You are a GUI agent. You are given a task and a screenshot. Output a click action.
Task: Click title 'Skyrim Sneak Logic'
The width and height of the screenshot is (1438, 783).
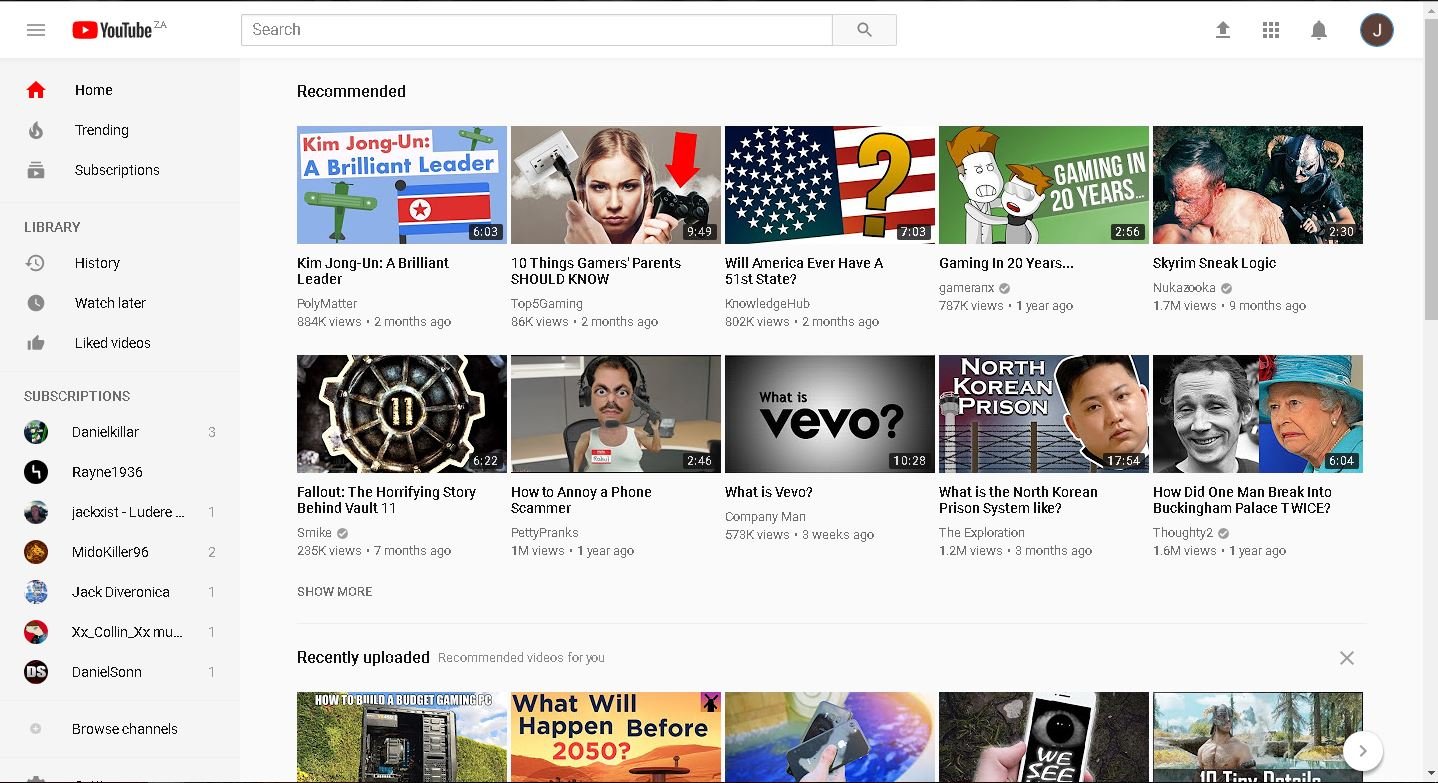(x=1214, y=263)
